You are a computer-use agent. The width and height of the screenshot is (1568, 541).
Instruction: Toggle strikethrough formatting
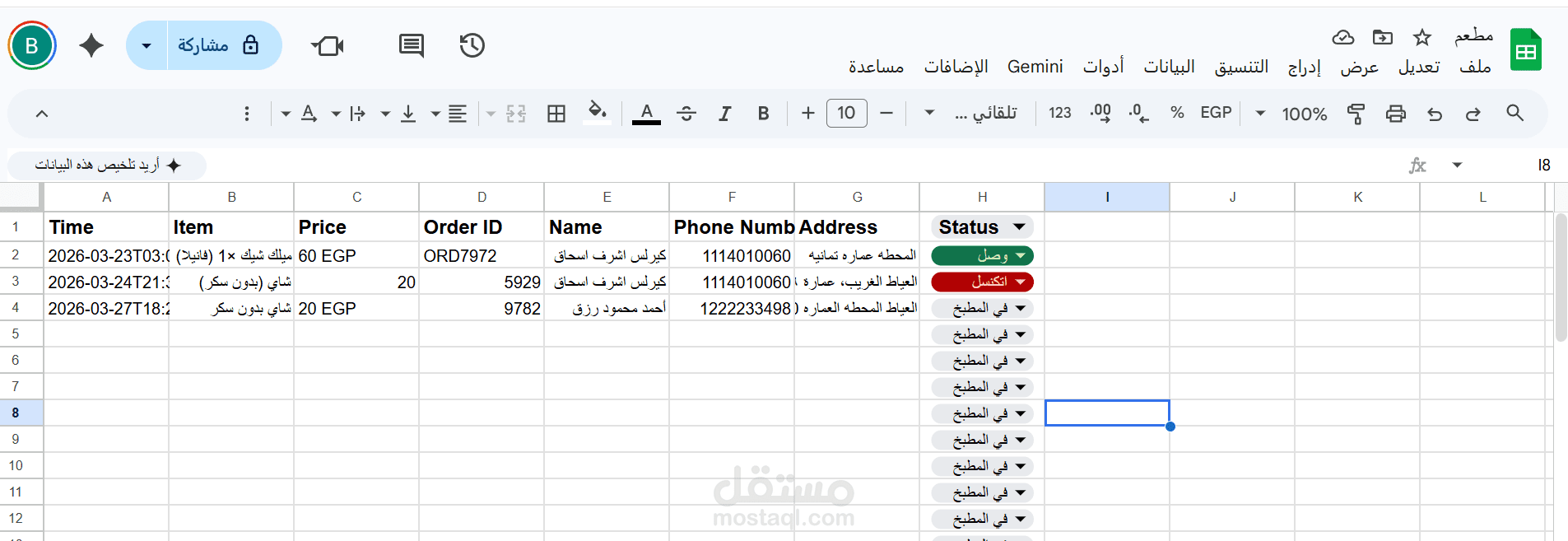[x=686, y=114]
